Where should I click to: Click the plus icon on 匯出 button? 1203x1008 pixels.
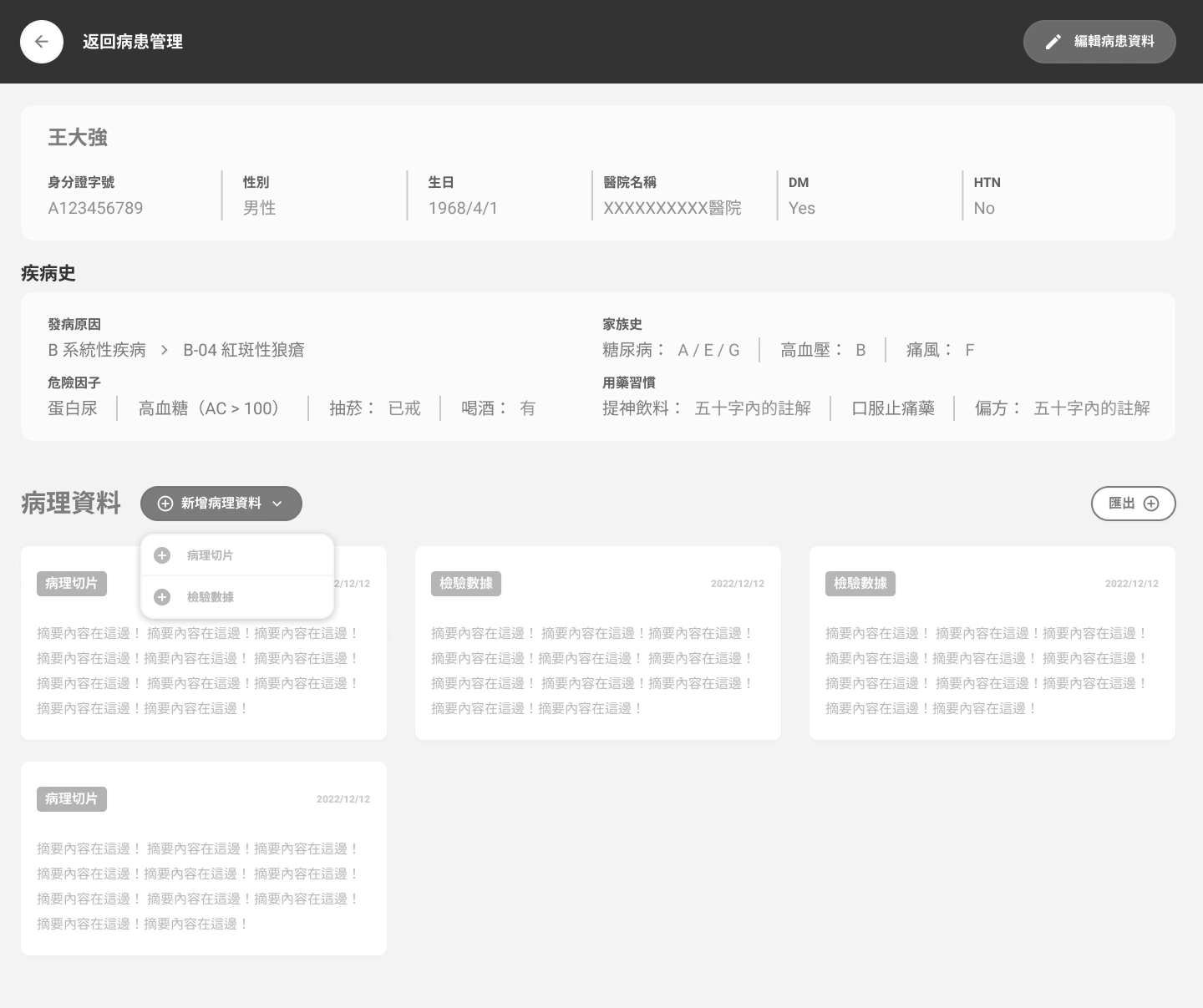pos(1151,504)
